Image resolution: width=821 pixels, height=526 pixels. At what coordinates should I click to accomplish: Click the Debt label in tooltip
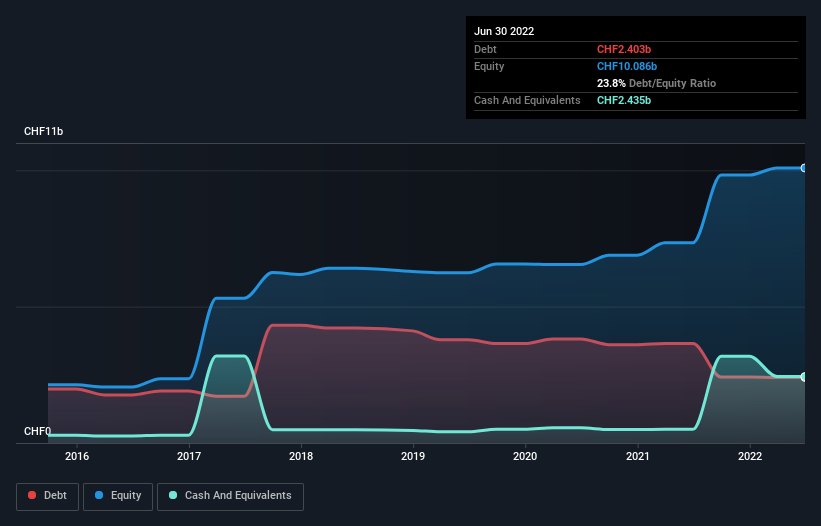click(485, 49)
